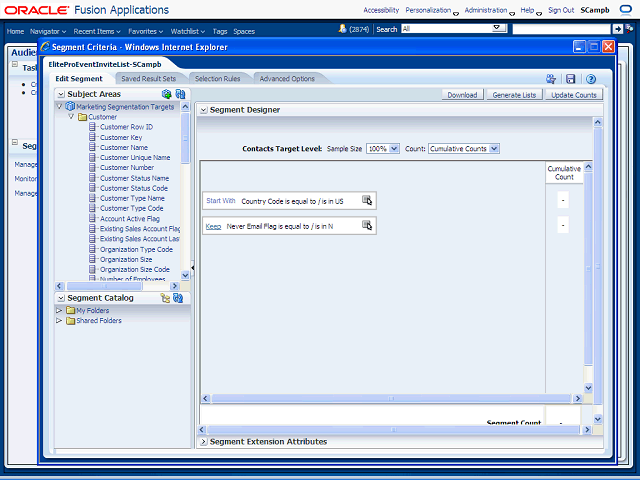Click the Home link
640x480 pixels.
click(16, 31)
